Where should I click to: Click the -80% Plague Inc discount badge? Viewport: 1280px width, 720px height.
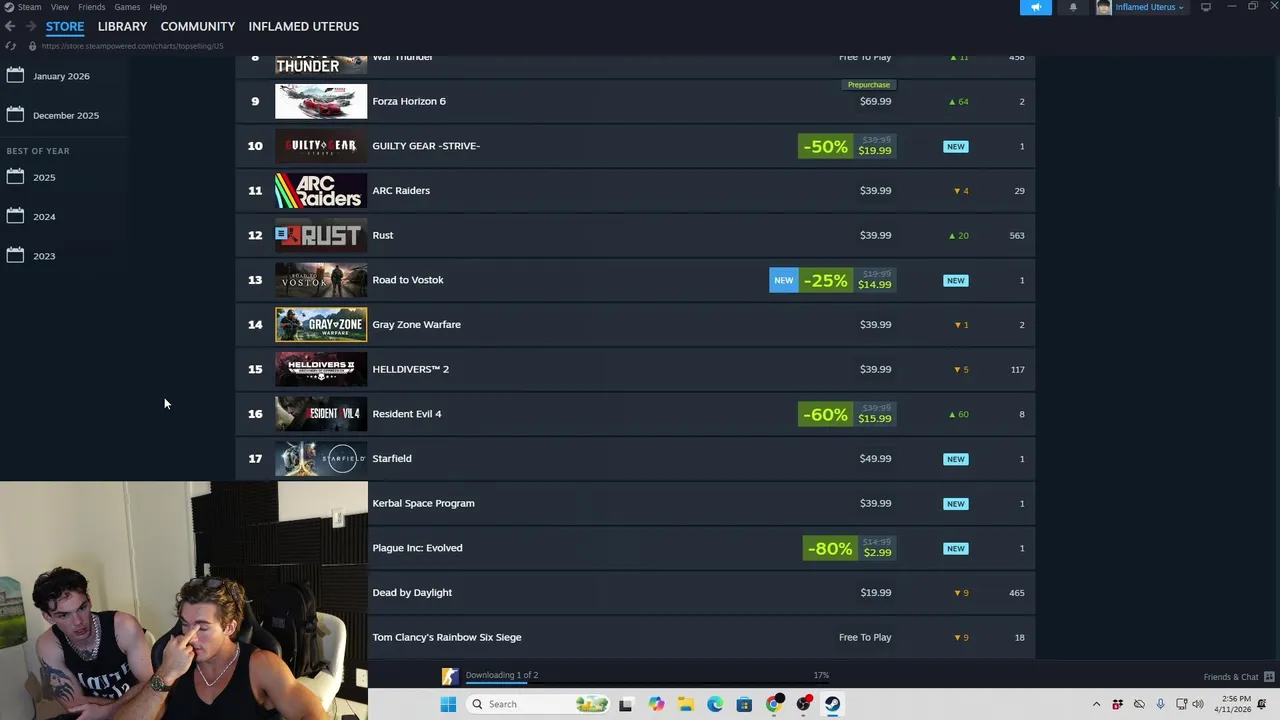pos(830,548)
